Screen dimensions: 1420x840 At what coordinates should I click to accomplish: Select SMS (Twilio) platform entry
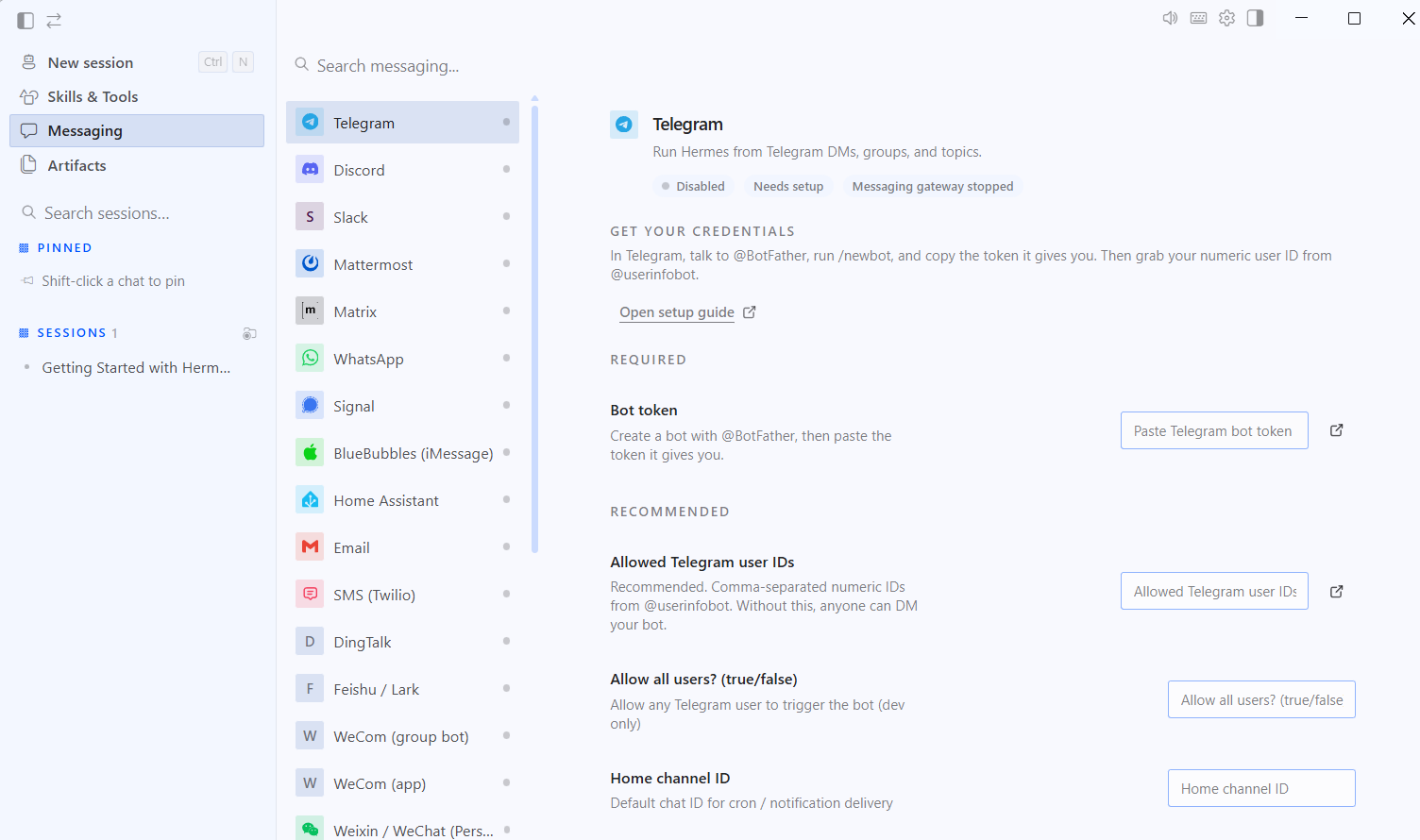point(402,595)
